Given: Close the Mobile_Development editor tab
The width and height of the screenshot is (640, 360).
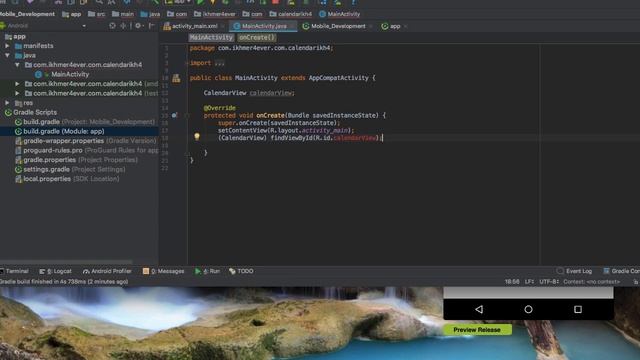Looking at the screenshot, I should coord(370,26).
